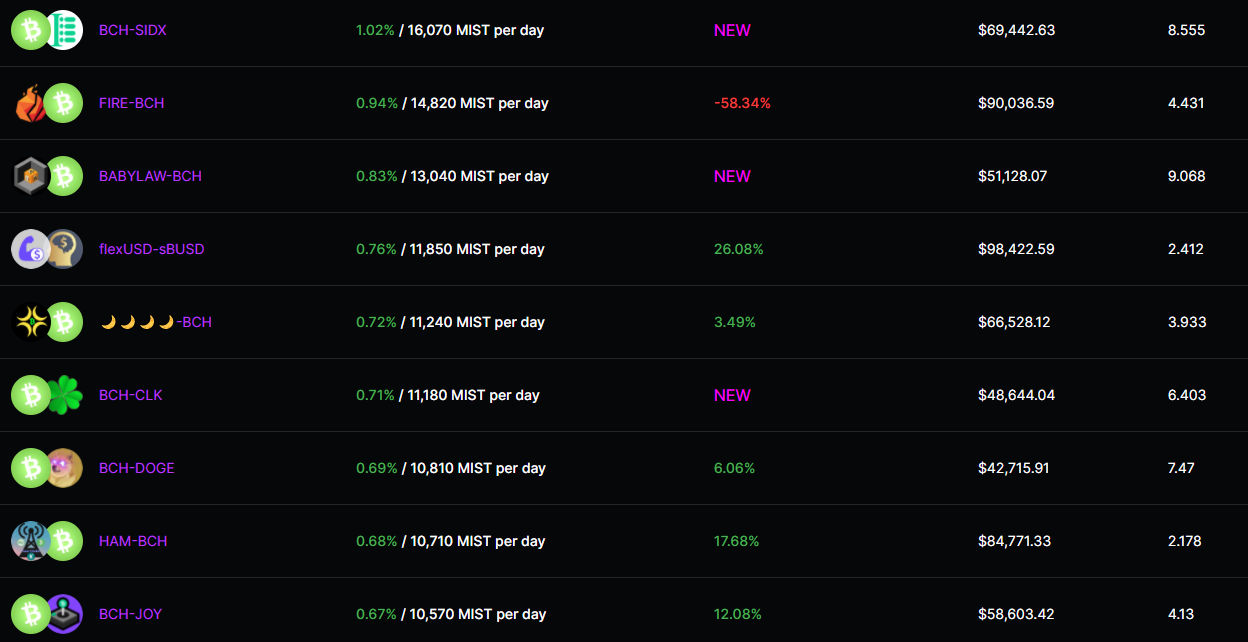Open the BCH-DOGE pair link
This screenshot has height=642, width=1248.
137,468
